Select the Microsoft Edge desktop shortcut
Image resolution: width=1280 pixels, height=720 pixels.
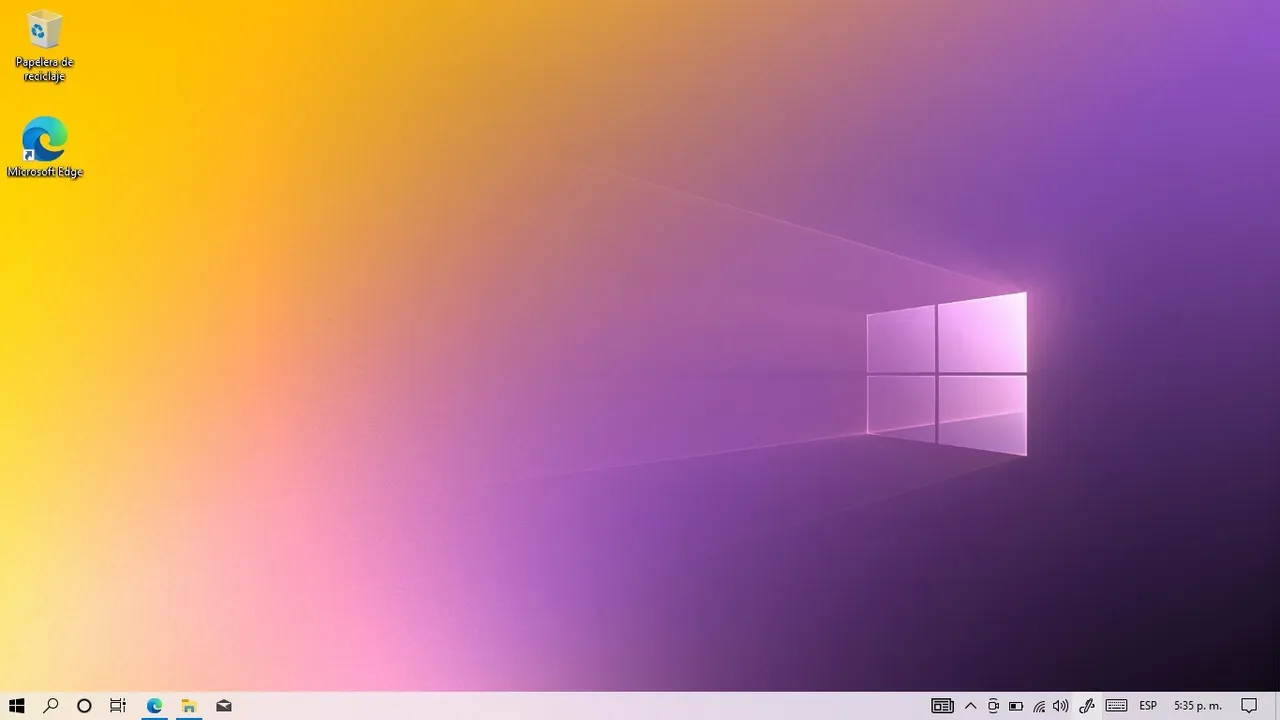(x=44, y=147)
